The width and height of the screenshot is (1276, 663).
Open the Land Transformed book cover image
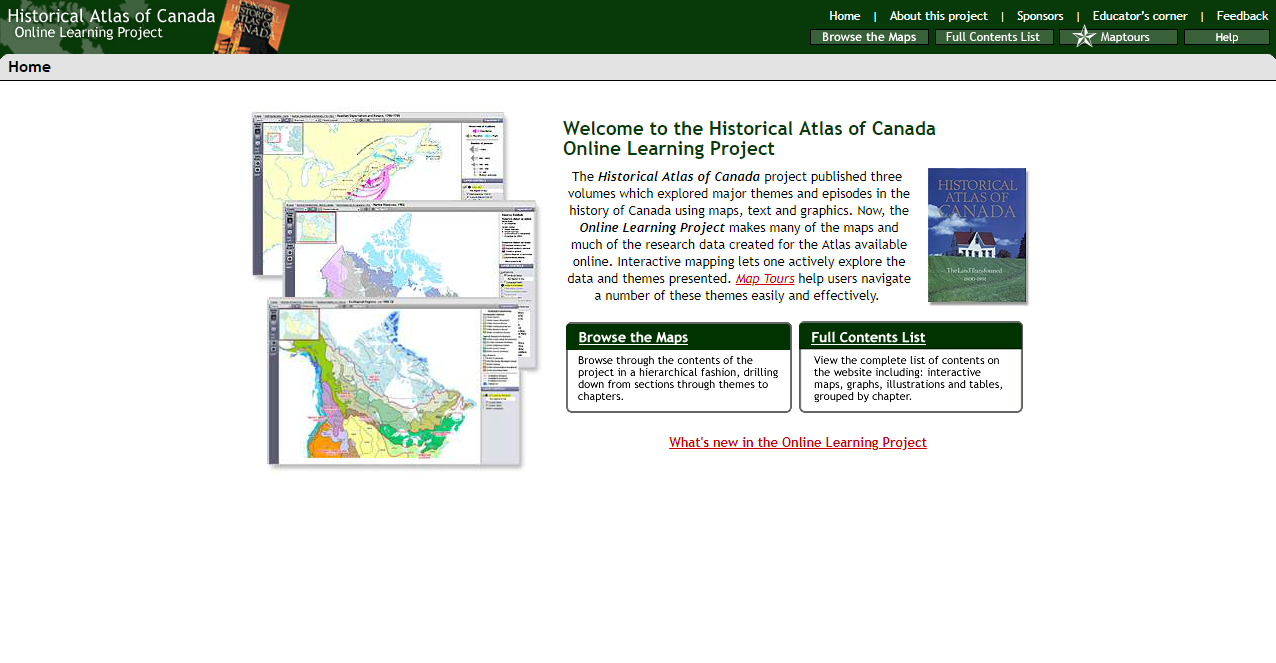pos(976,235)
